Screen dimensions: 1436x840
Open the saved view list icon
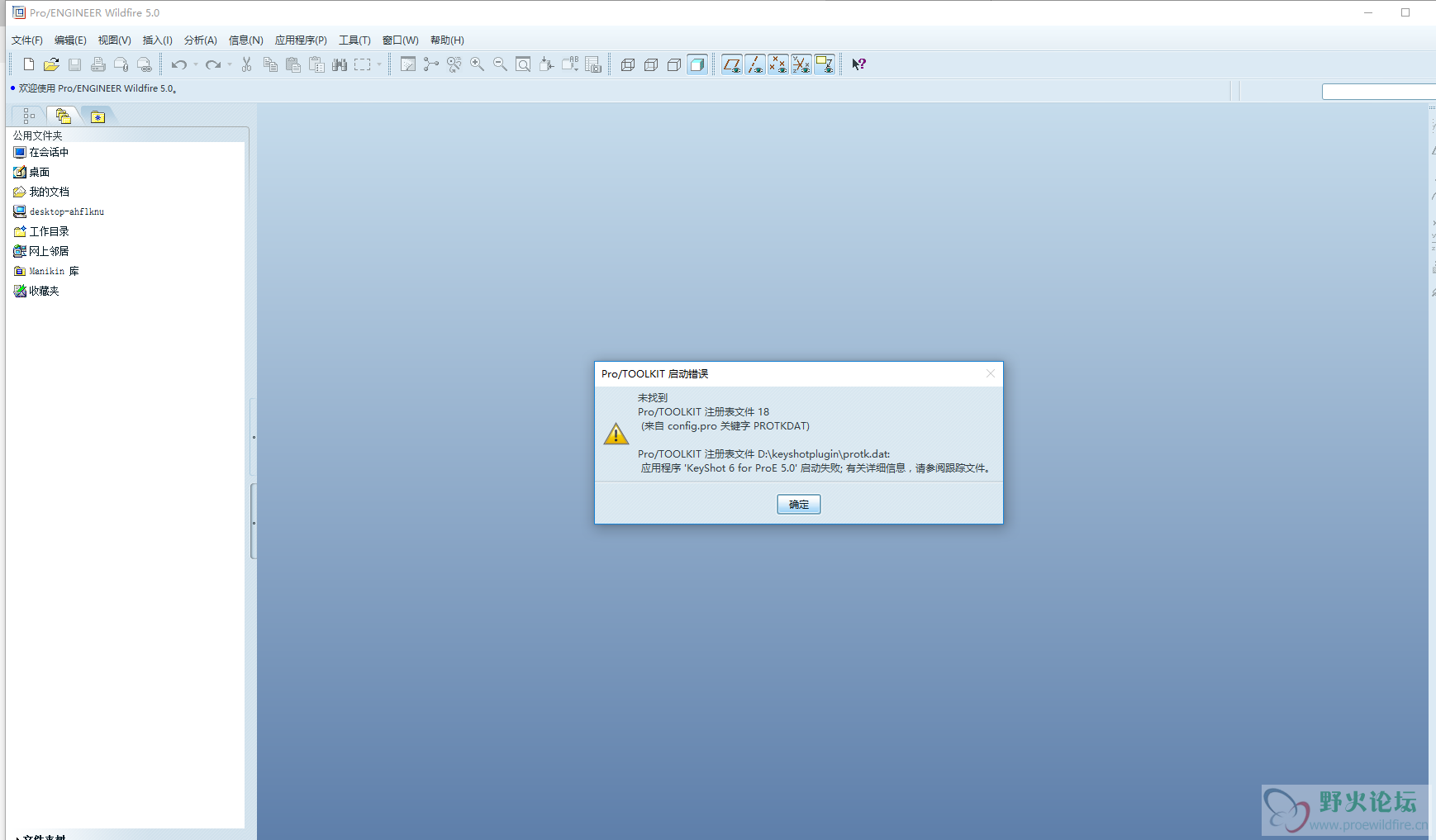(x=570, y=64)
